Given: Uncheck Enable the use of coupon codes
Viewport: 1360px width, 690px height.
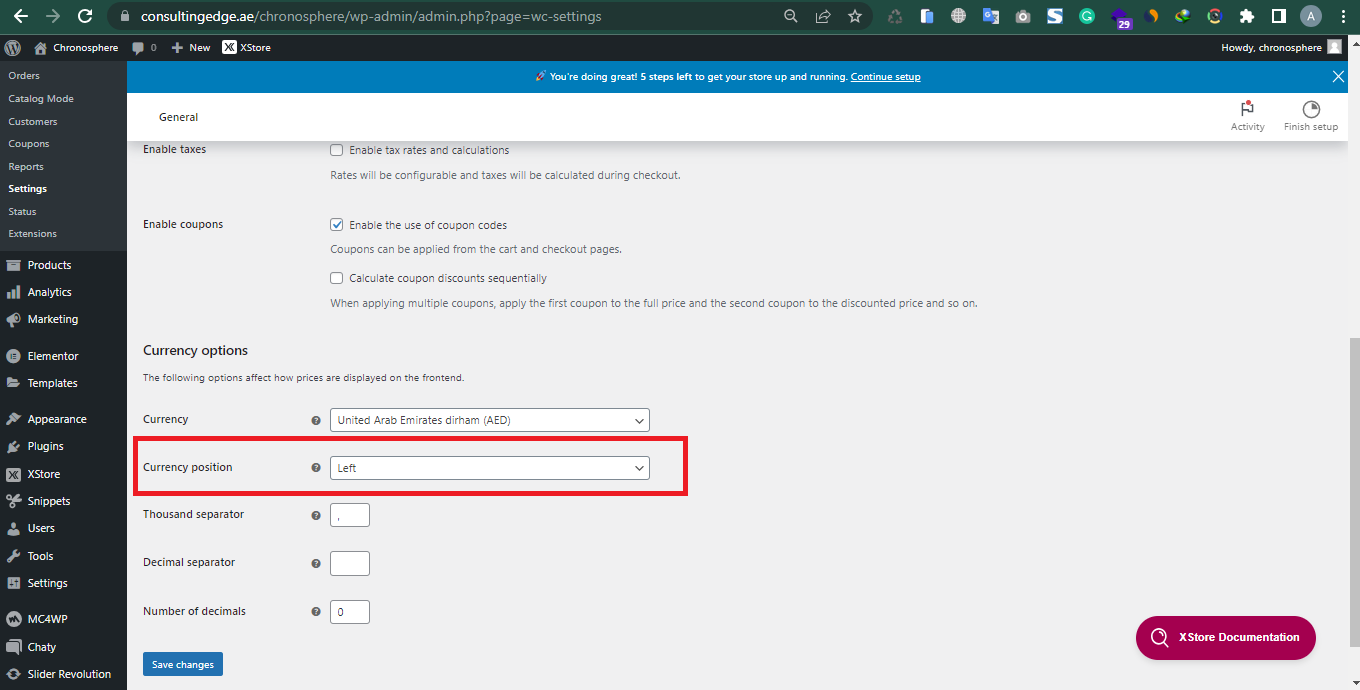Looking at the screenshot, I should [x=337, y=225].
